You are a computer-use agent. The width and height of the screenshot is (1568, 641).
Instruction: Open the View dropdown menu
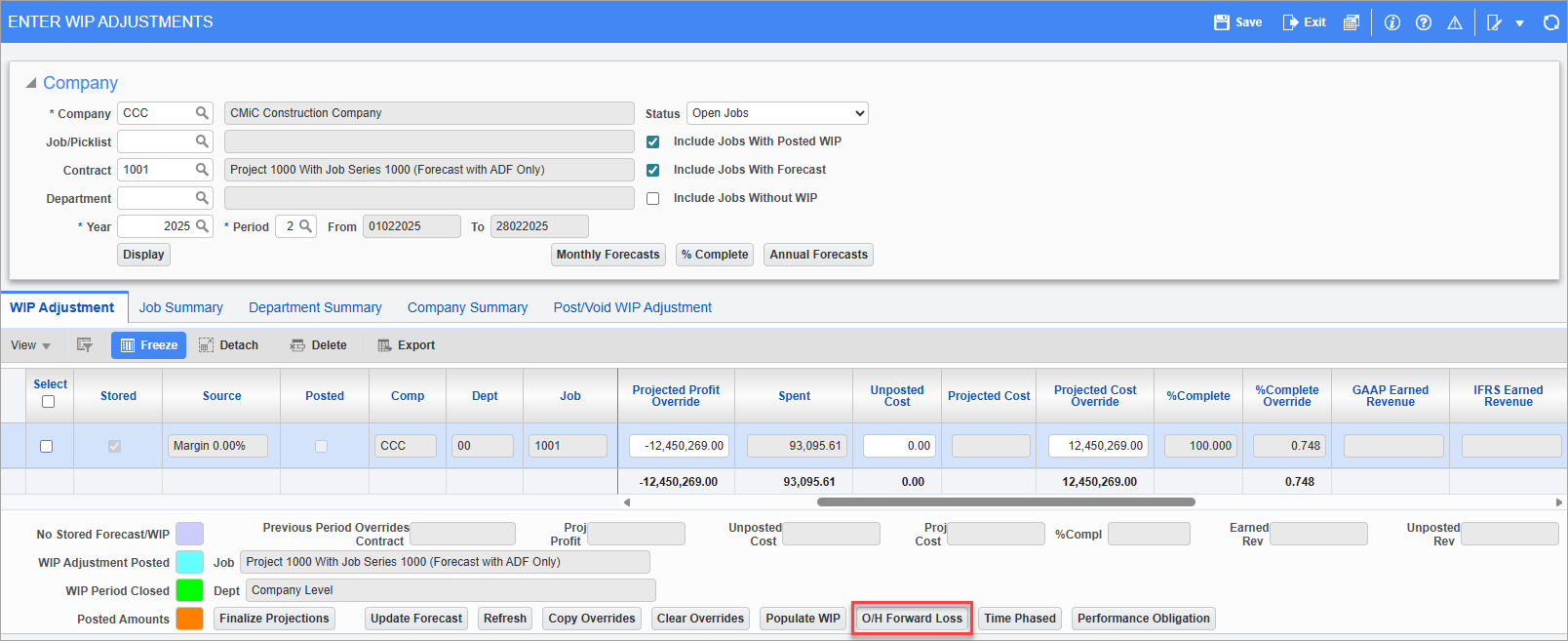[x=30, y=345]
